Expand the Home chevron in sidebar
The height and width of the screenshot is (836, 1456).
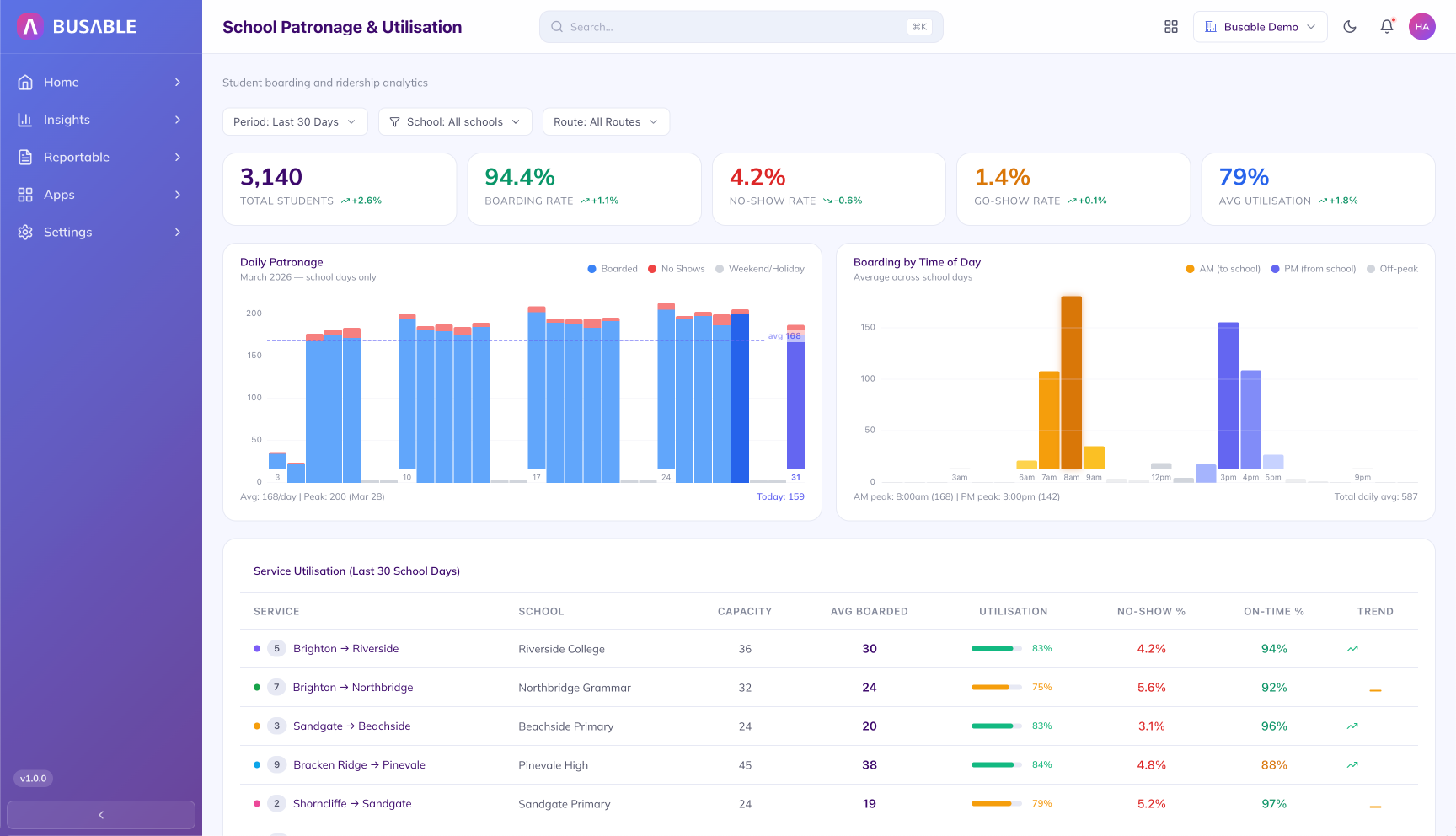click(178, 83)
